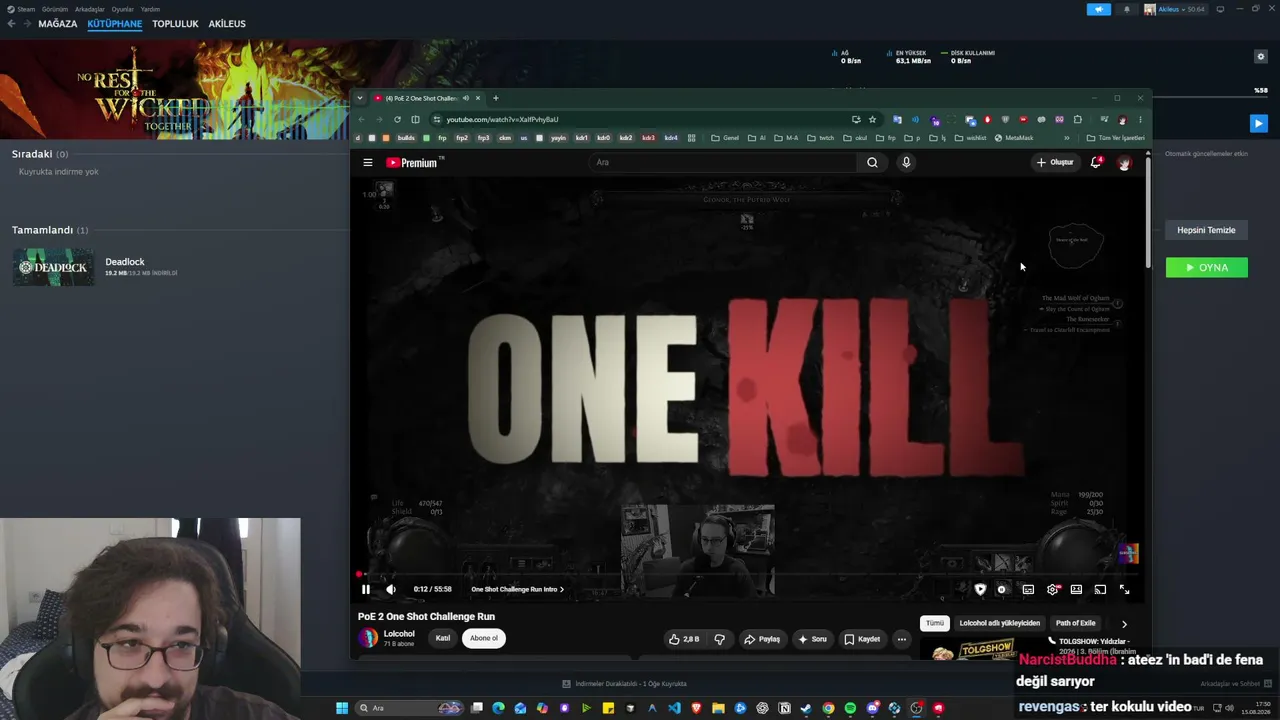Open the browser tab search dropdown
1280x720 pixels.
coord(360,98)
